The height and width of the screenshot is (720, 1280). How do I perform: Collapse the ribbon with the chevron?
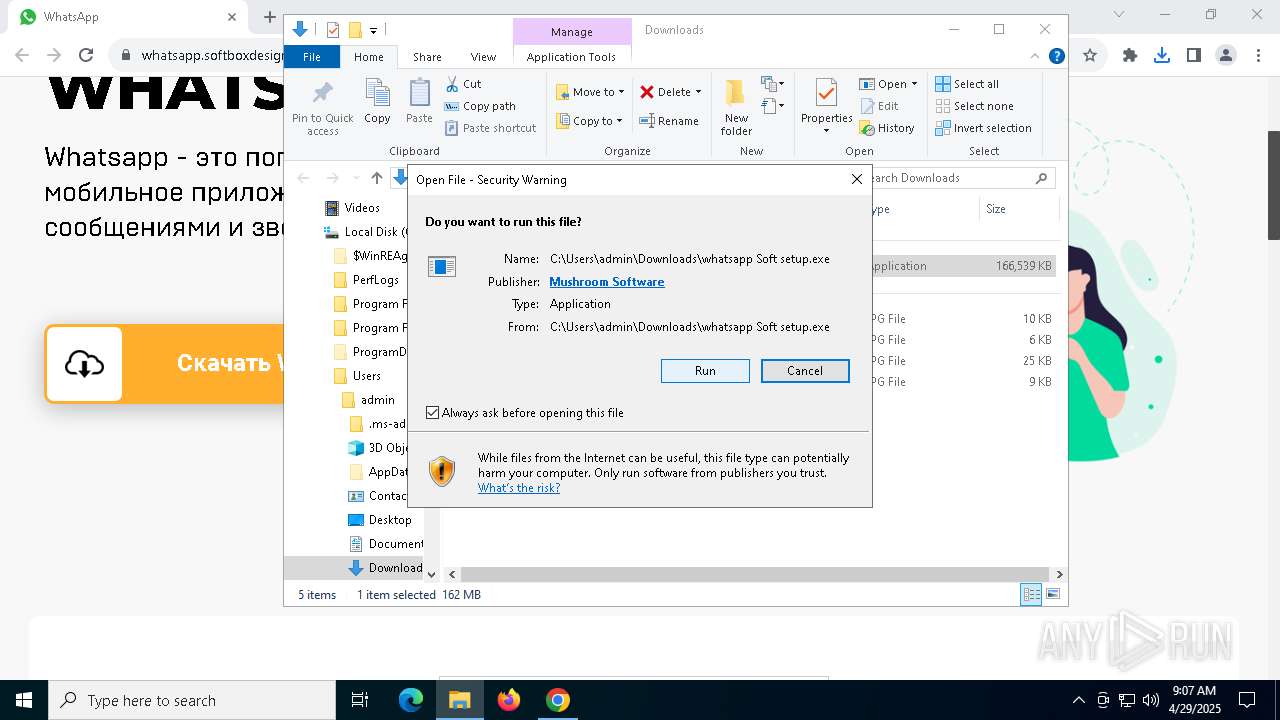coord(1035,57)
